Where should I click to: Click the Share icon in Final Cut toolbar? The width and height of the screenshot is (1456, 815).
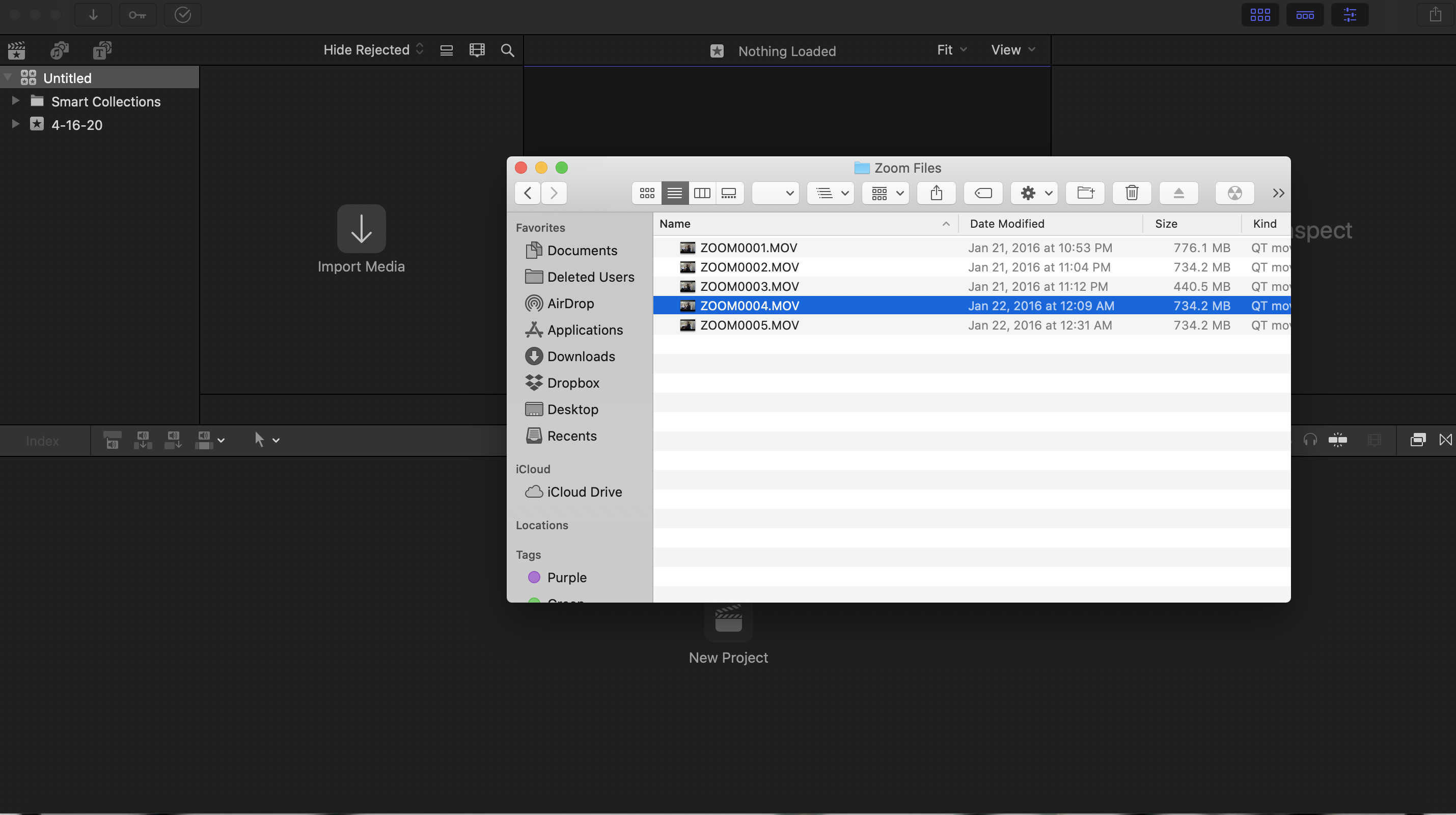1435,15
